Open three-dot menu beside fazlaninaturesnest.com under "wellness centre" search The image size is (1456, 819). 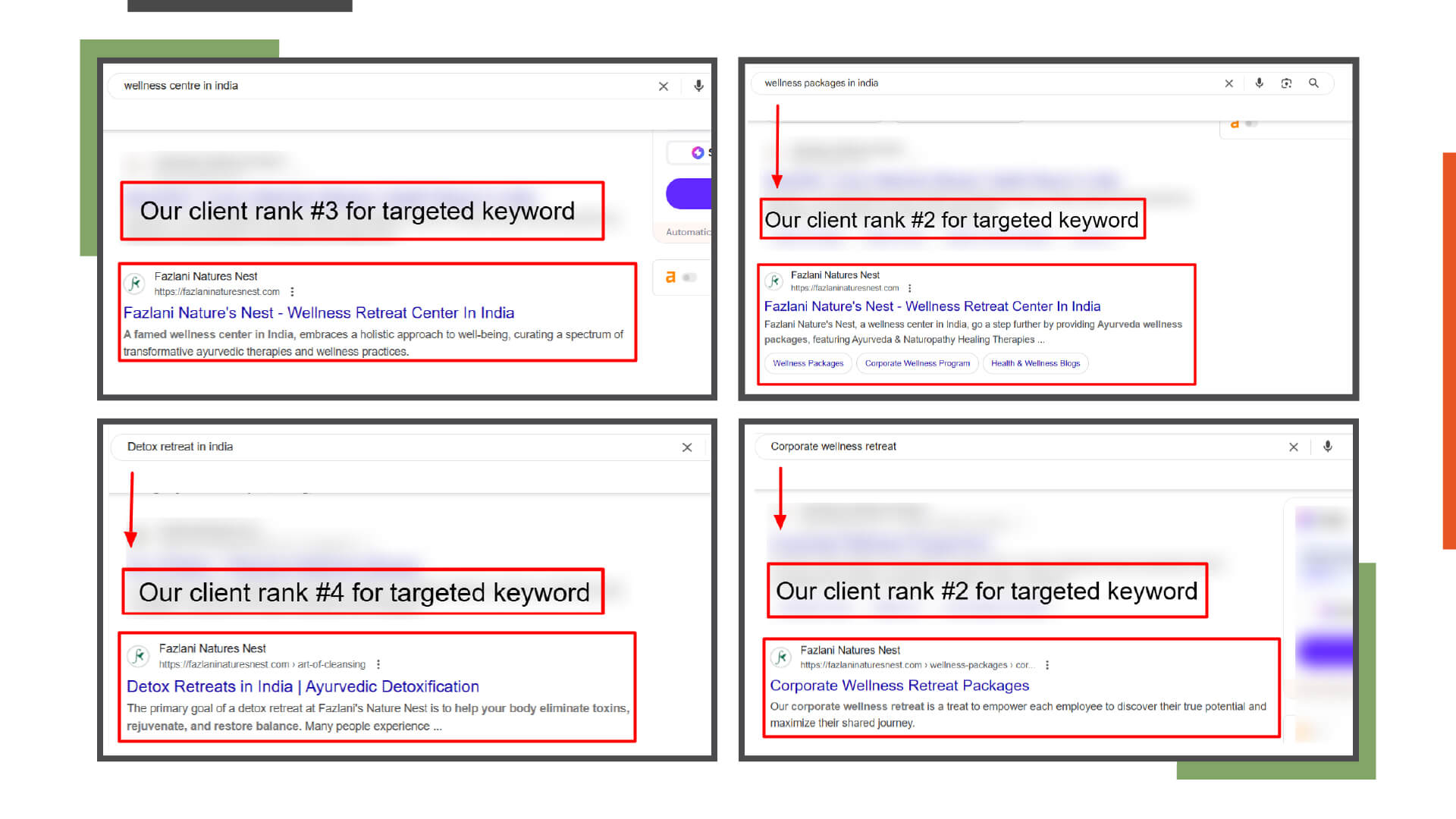point(292,292)
